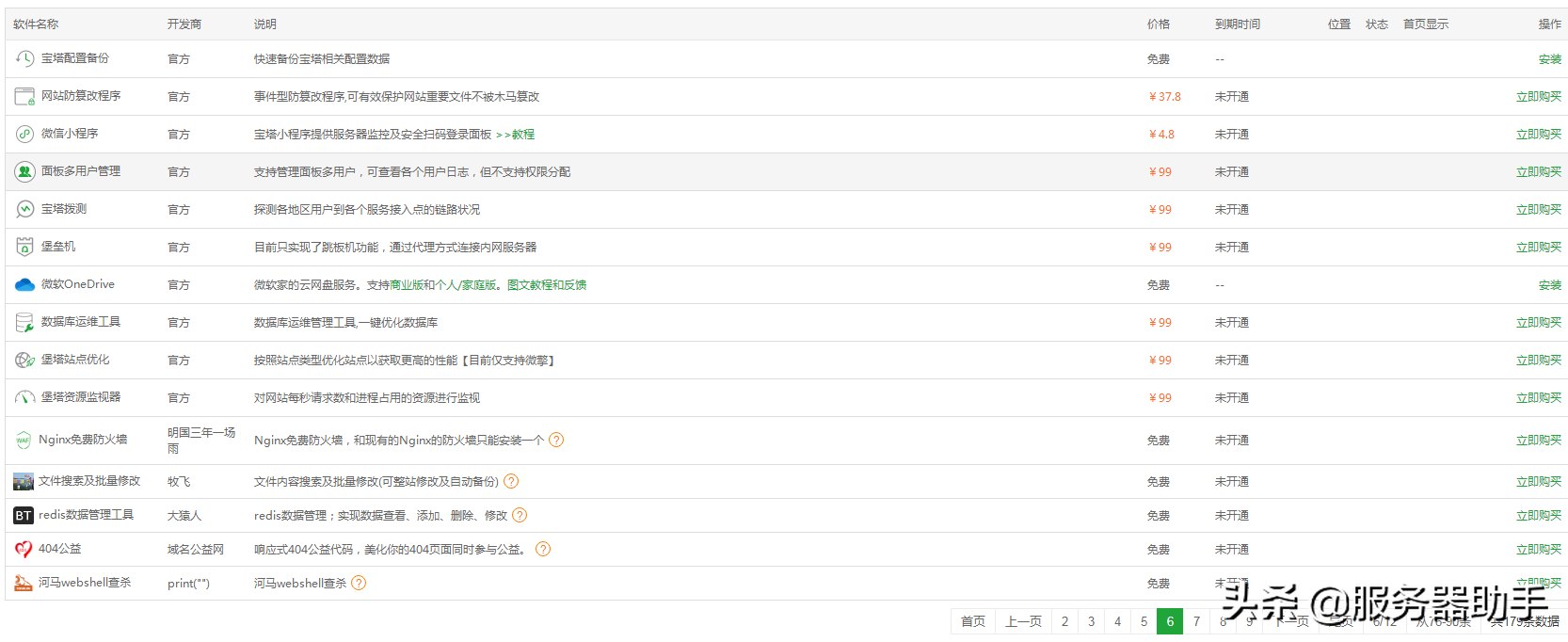The height and width of the screenshot is (642, 1568).
Task: Click the 微信小程序 icon
Action: [x=24, y=134]
